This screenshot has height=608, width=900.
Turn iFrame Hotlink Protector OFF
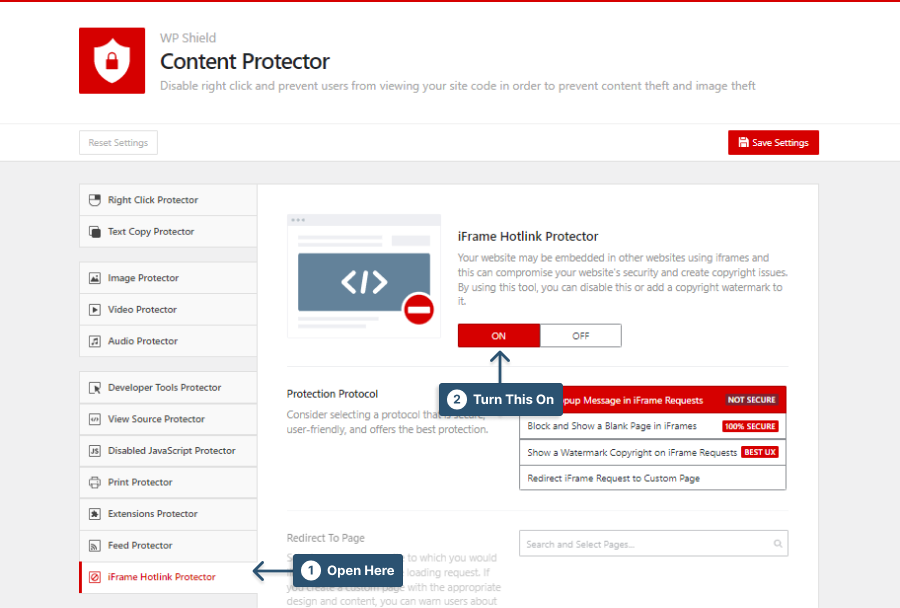580,336
